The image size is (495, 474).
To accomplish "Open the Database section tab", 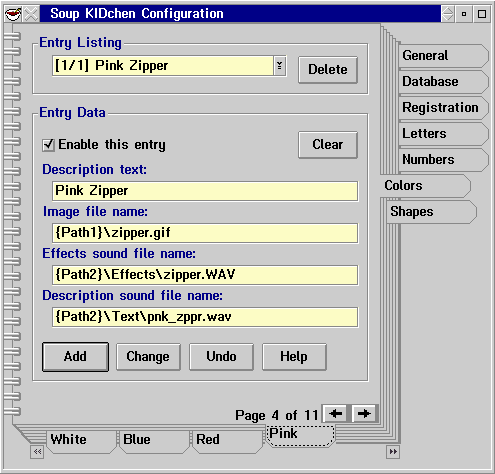I will click(x=443, y=82).
